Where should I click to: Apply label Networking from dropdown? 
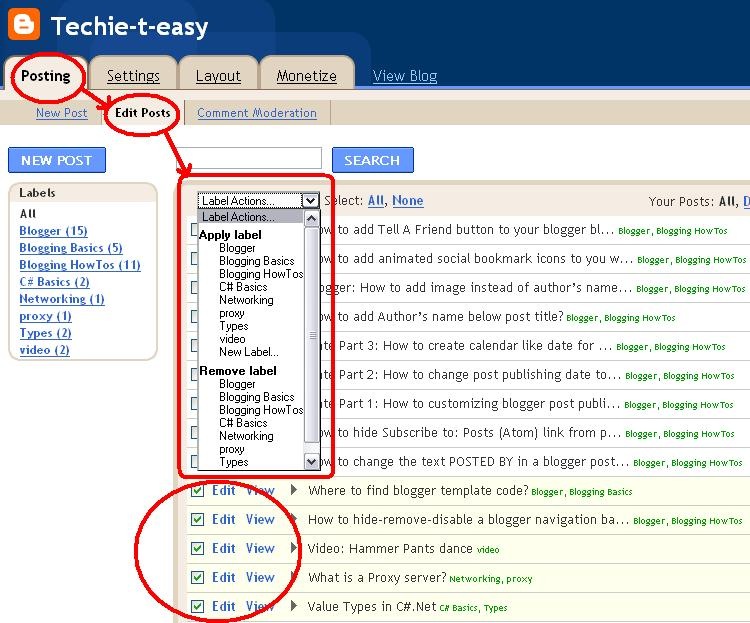246,300
